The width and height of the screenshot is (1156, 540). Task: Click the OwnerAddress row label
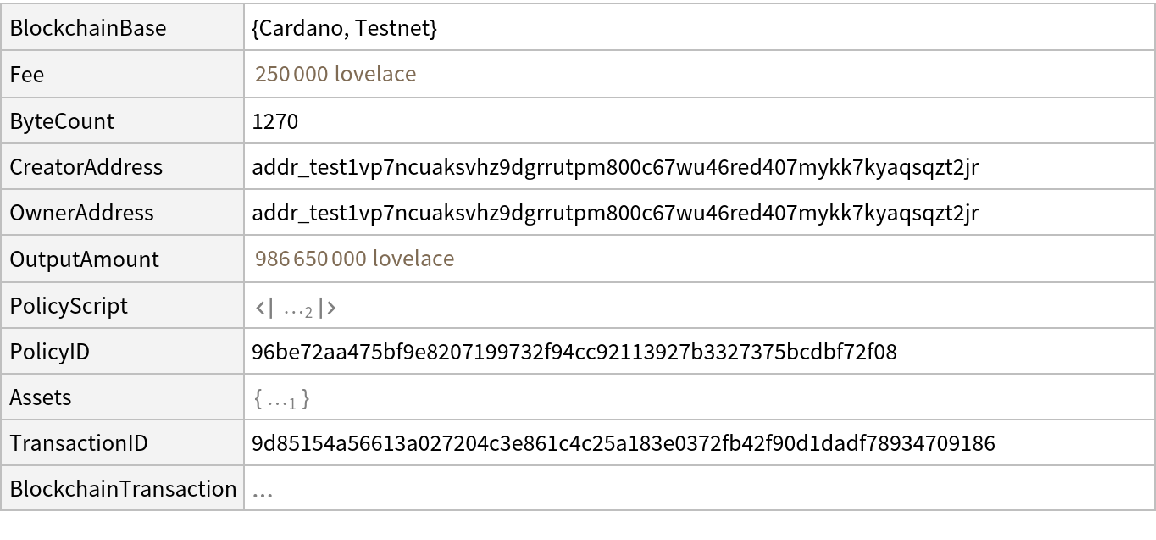pyautogui.click(x=81, y=213)
